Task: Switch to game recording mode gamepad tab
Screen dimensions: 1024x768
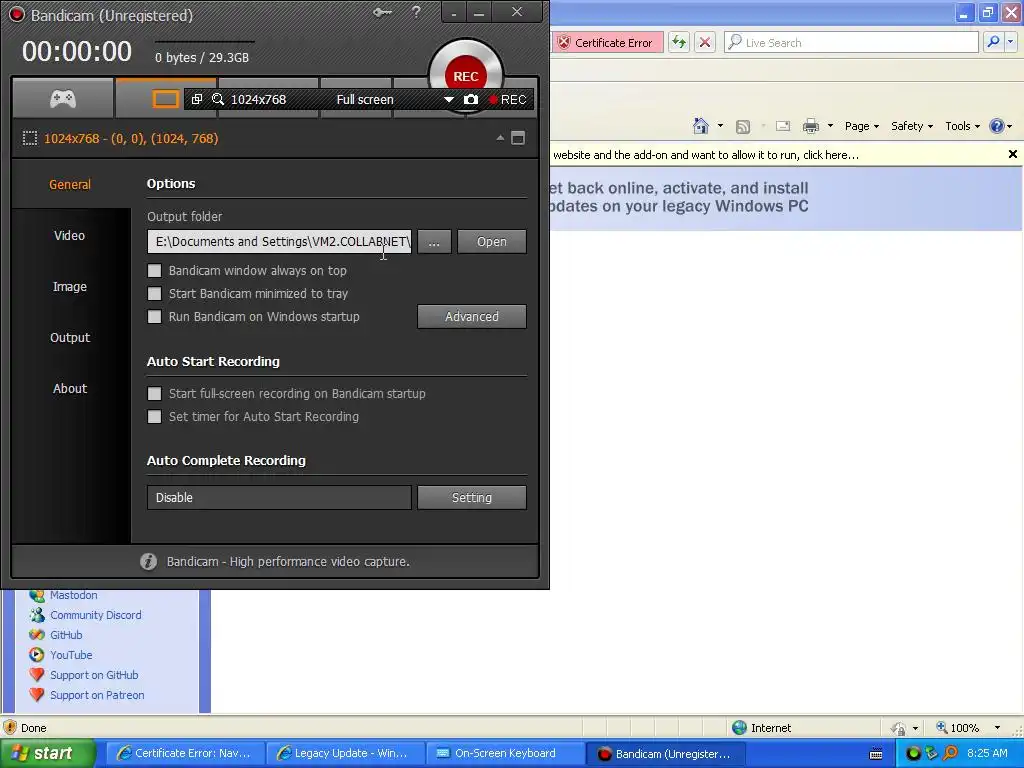Action: [x=63, y=99]
